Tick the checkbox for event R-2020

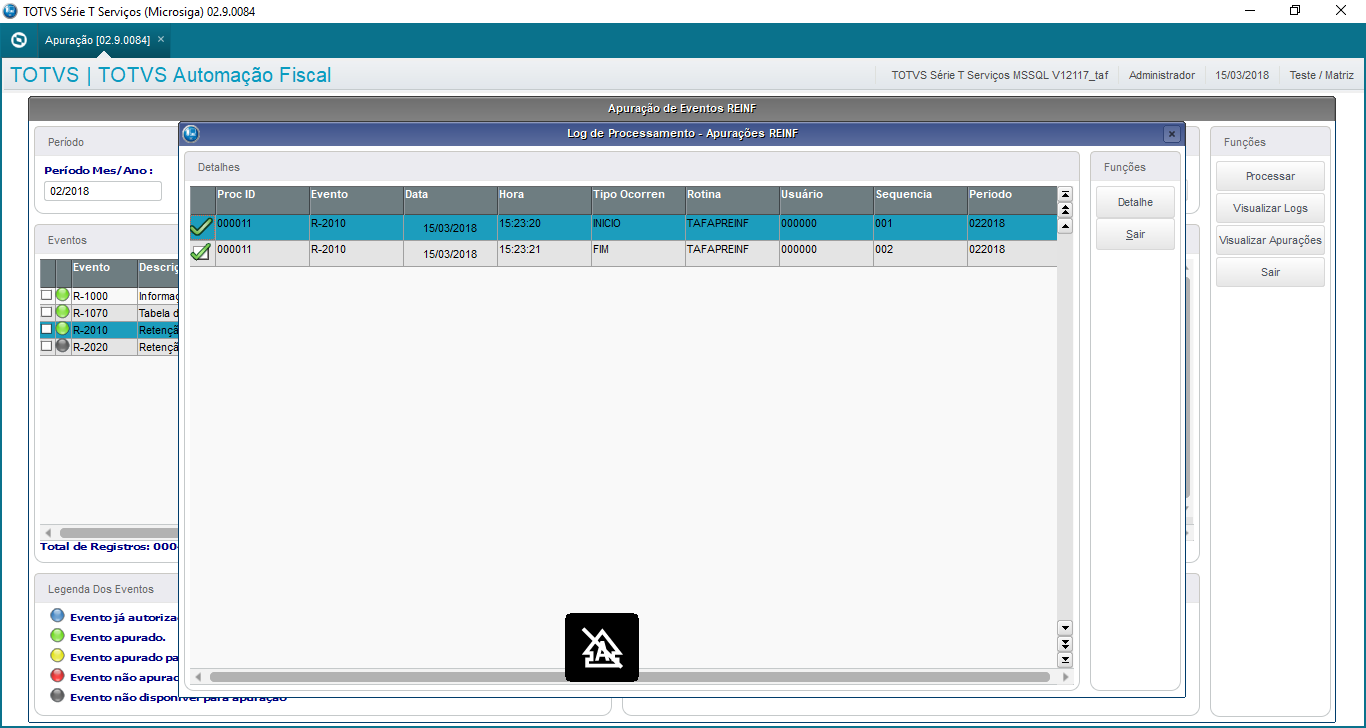pos(46,346)
